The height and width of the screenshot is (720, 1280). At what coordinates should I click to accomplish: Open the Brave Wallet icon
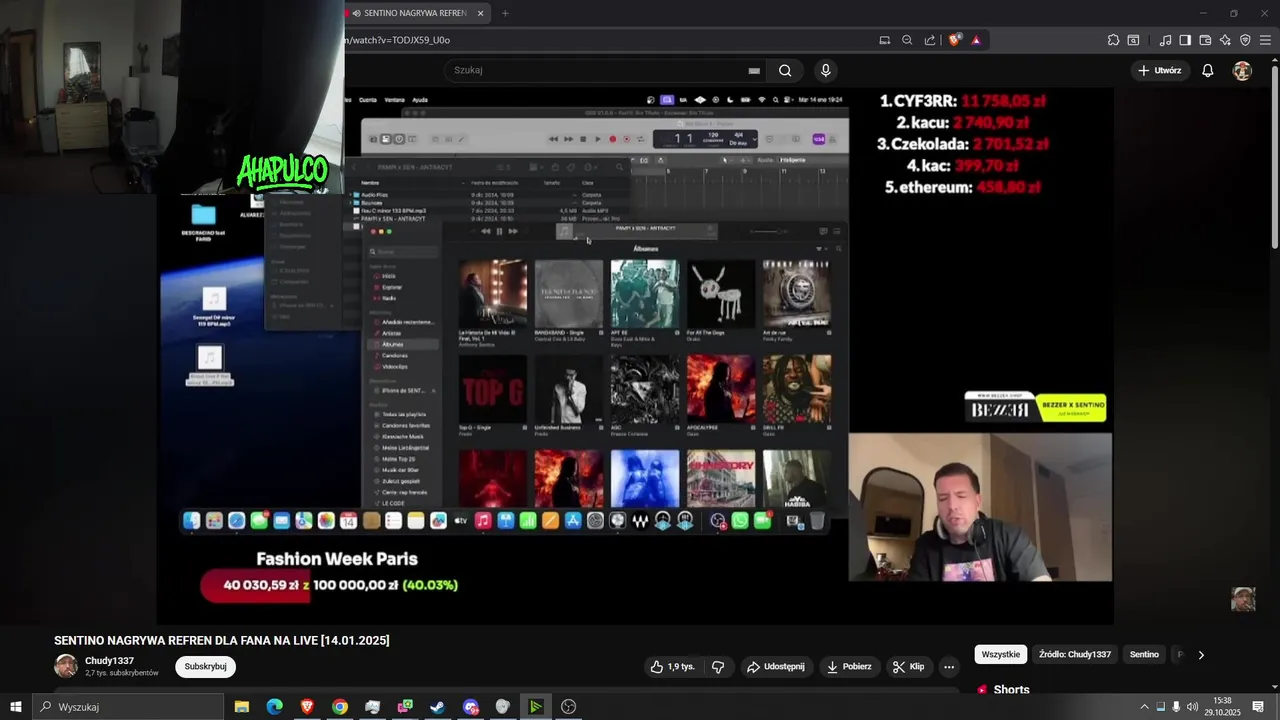(1205, 40)
